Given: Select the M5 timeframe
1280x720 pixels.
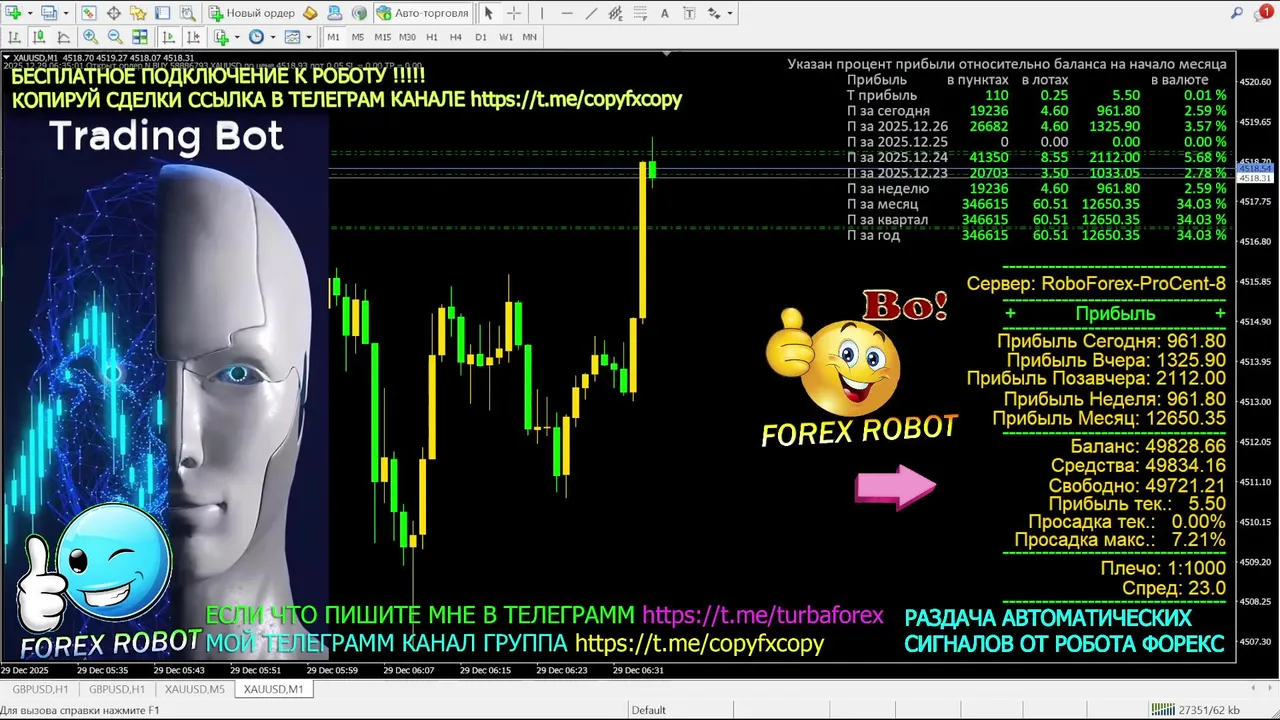Looking at the screenshot, I should pos(358,37).
